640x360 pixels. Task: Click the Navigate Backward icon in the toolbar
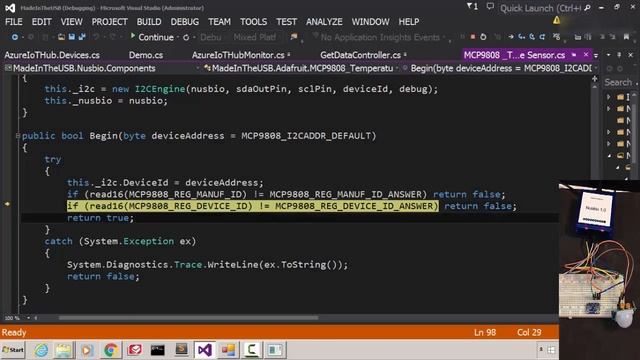(15, 37)
